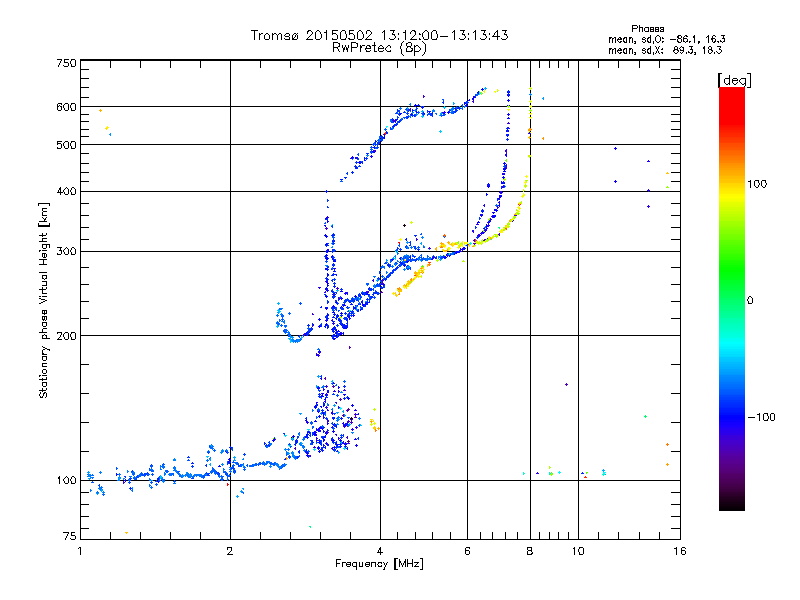Click the plot title 'Tromsø 20150502 13:12:00-13:13:43'
Screen dimensions: 800x600
click(379, 35)
